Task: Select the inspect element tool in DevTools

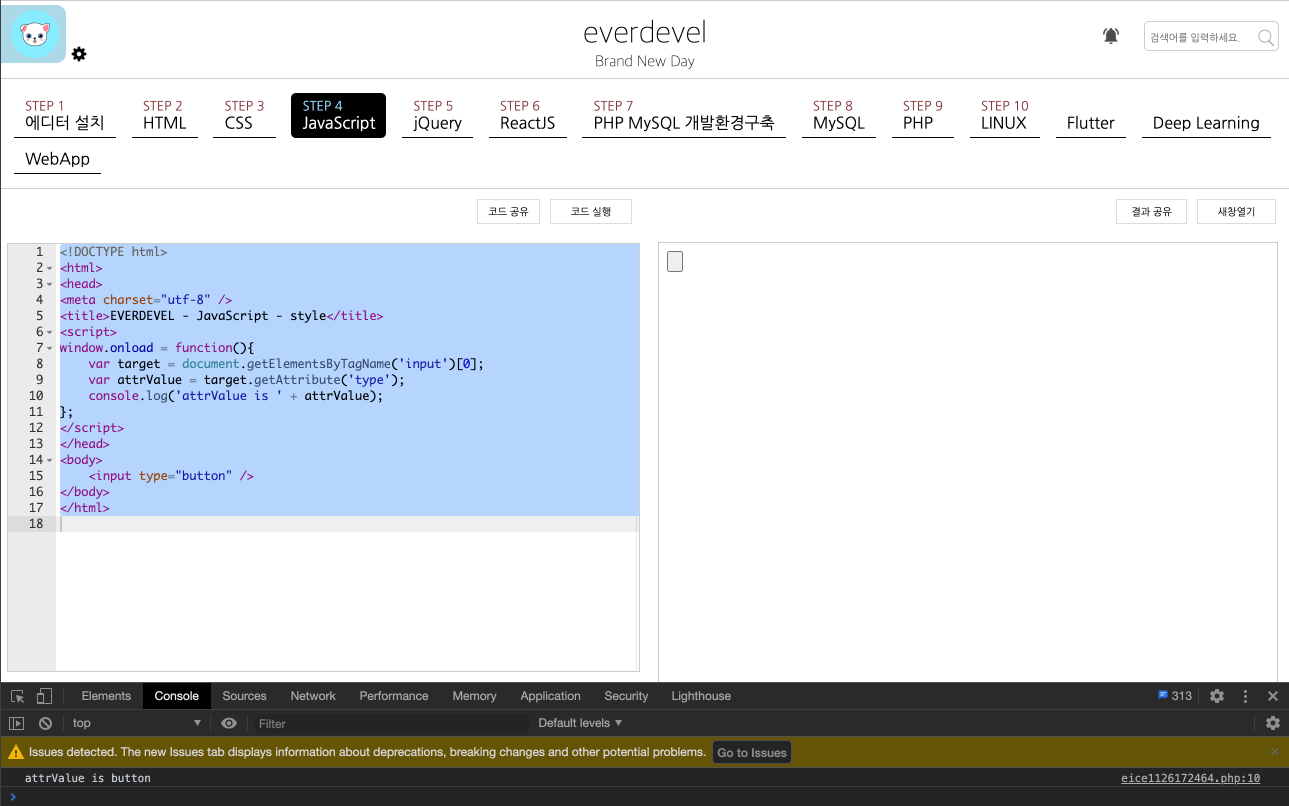Action: [16, 695]
